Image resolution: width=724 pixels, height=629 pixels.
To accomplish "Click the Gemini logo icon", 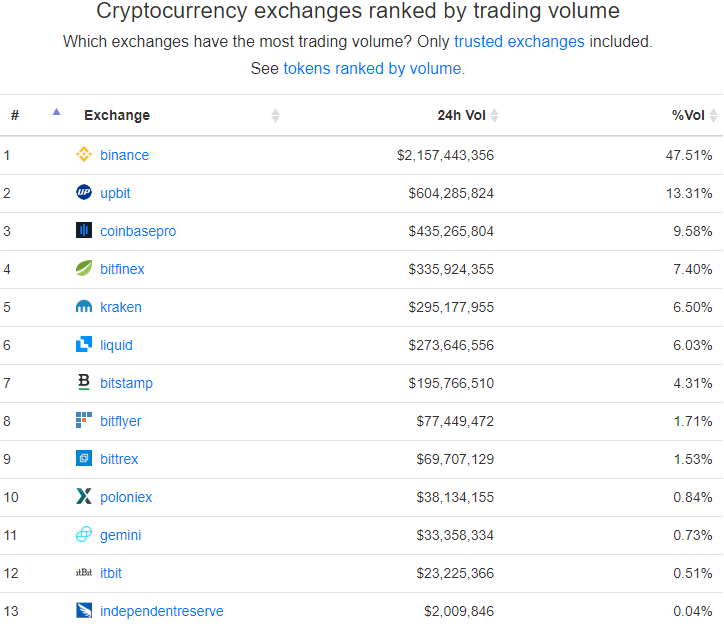I will click(84, 535).
